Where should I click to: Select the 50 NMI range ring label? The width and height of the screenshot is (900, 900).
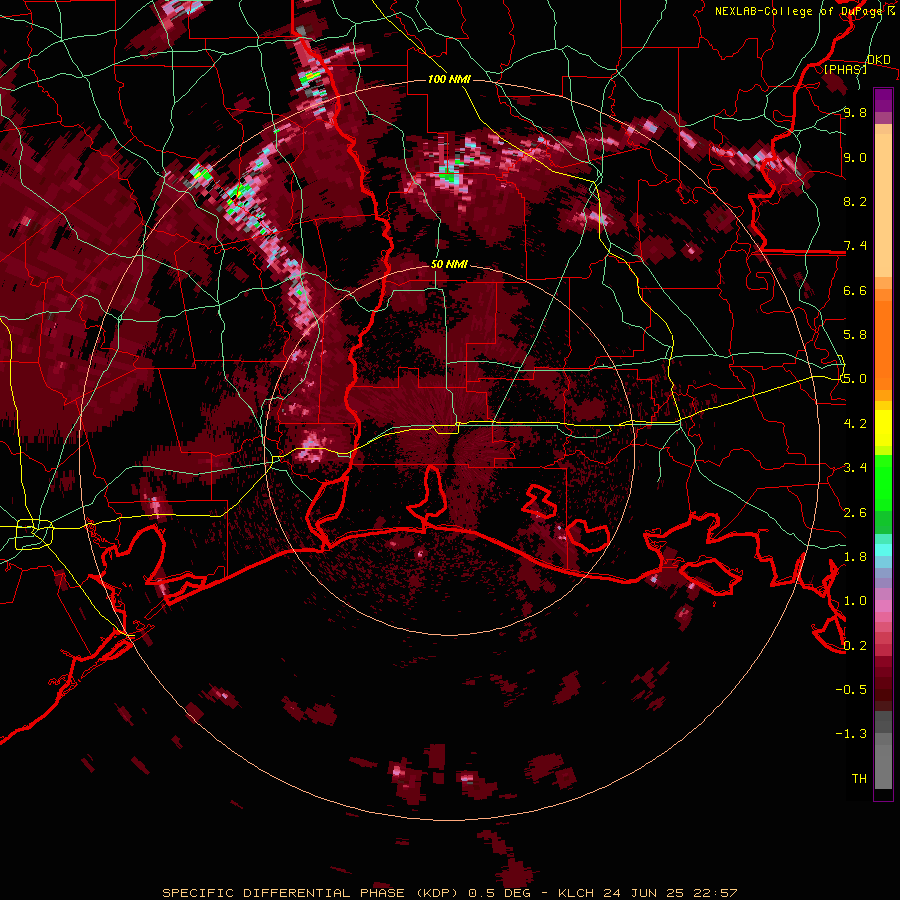(449, 264)
